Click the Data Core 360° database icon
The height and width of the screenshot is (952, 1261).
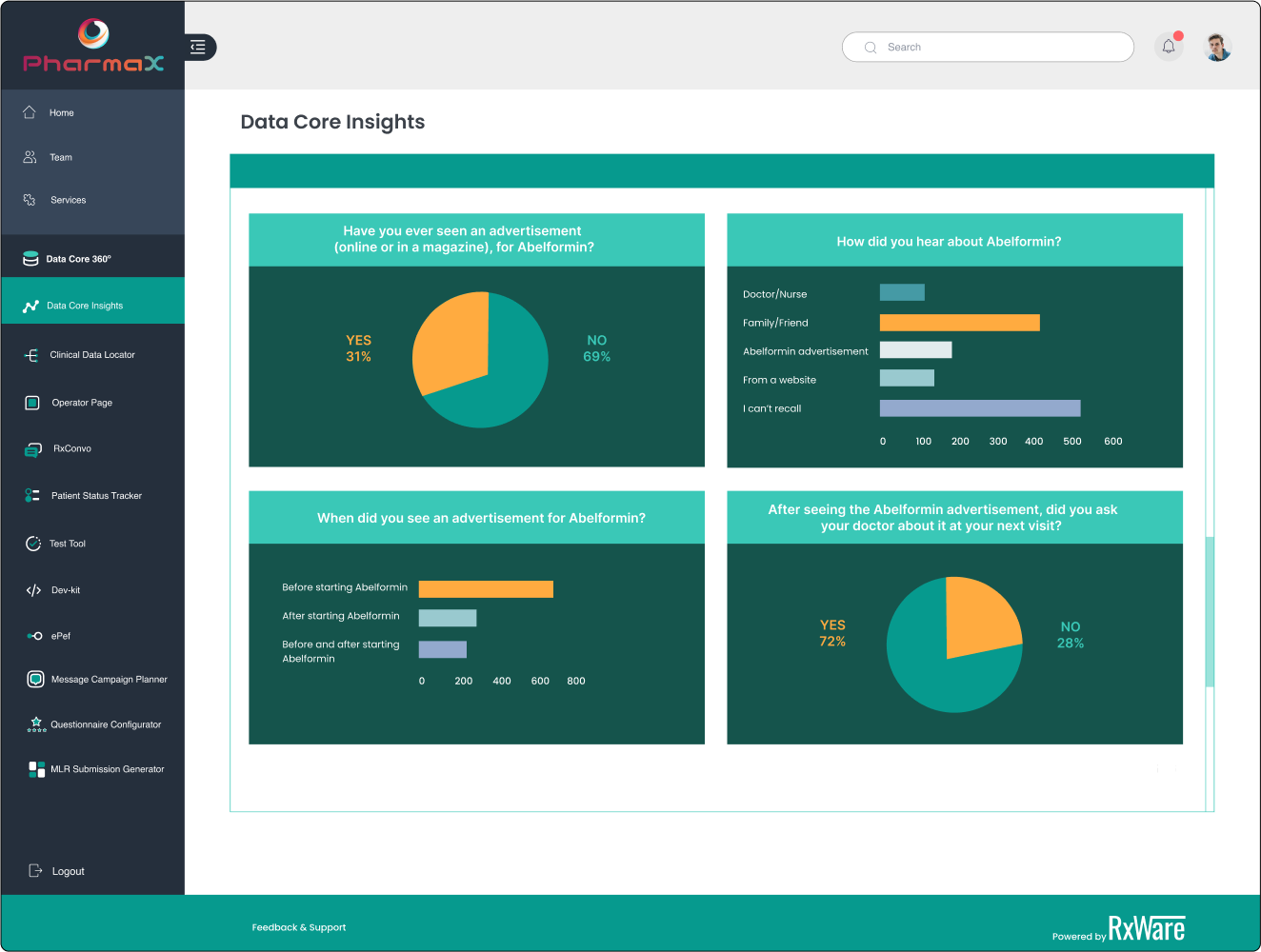click(x=30, y=259)
